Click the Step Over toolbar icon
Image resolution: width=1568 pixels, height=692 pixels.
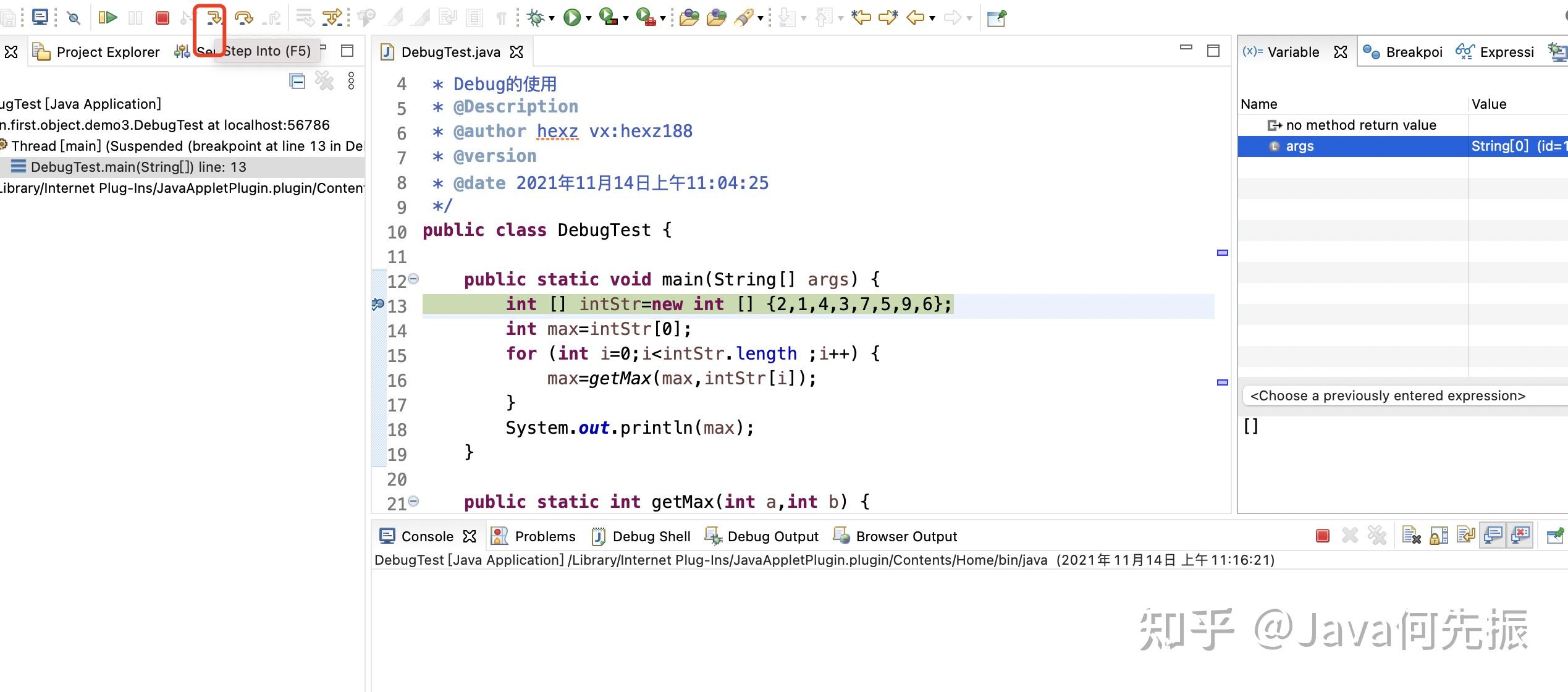pos(243,17)
